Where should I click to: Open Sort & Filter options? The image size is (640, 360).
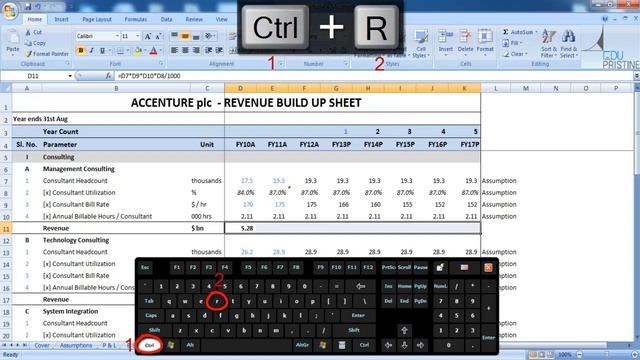click(548, 44)
